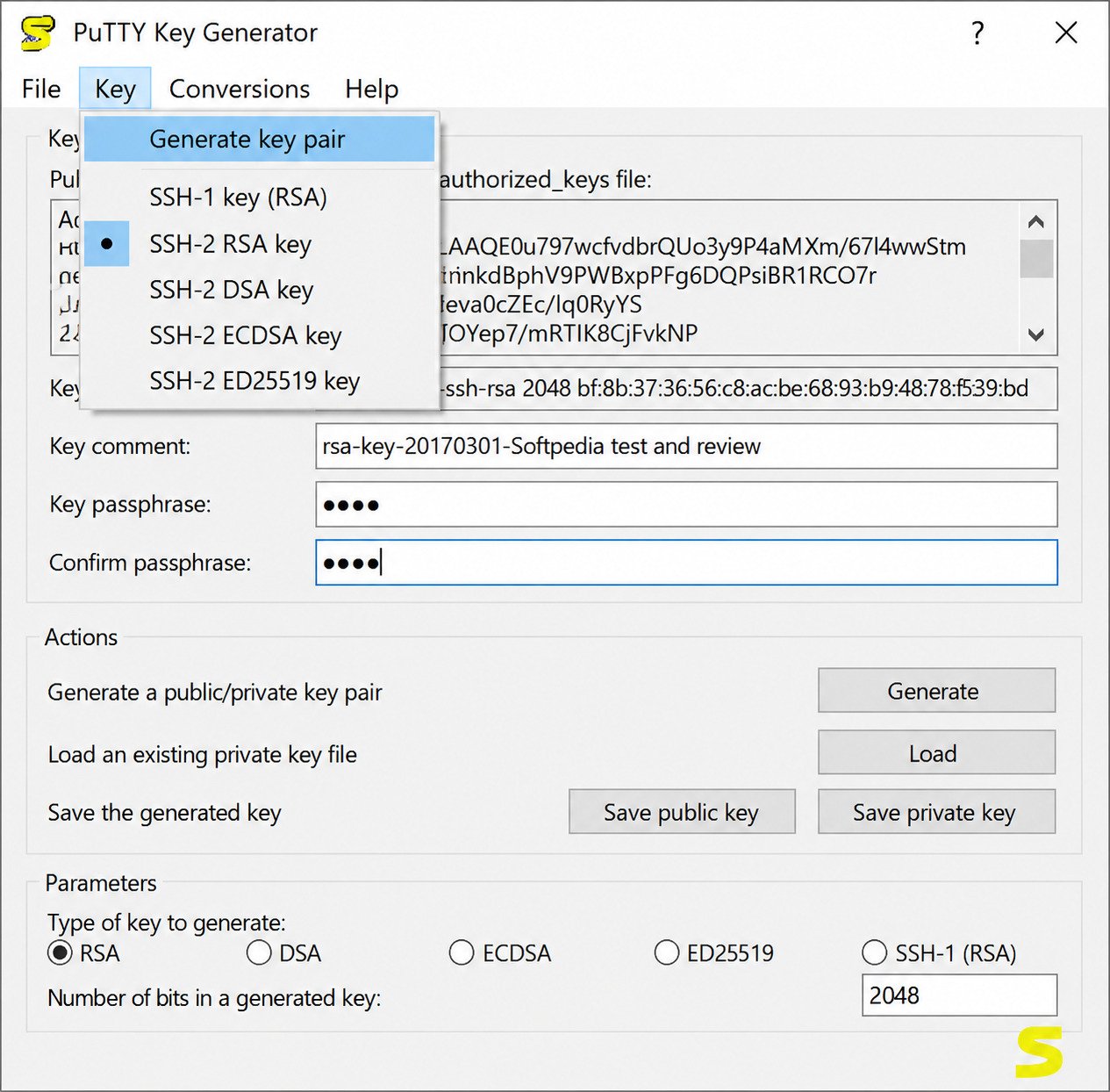
Task: Focus the Key passphrase field
Action: [686, 505]
